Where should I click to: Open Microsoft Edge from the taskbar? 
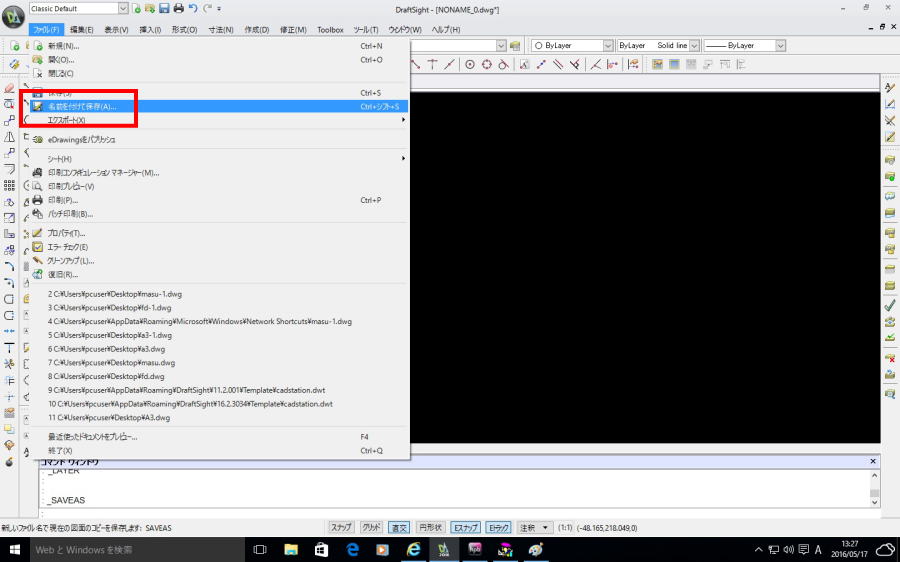352,549
